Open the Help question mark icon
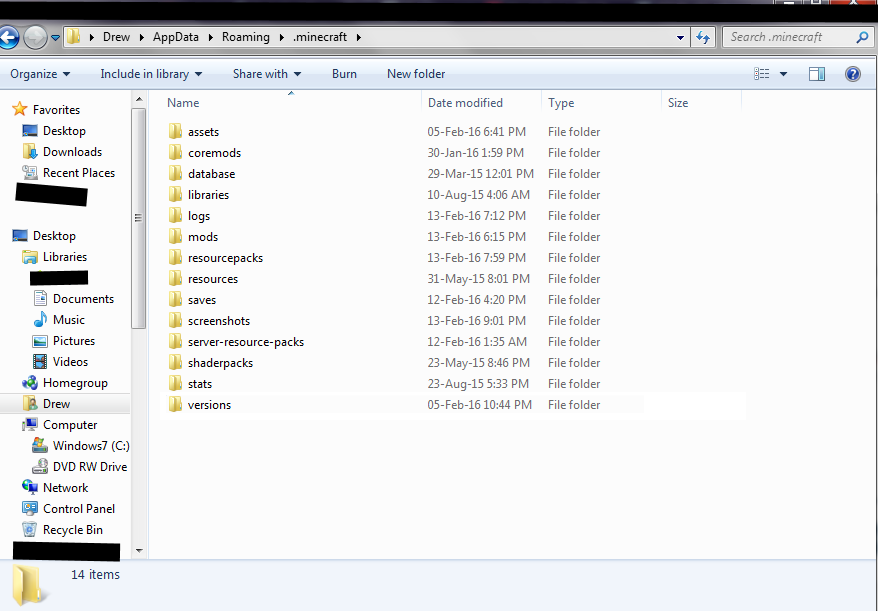 (x=853, y=74)
